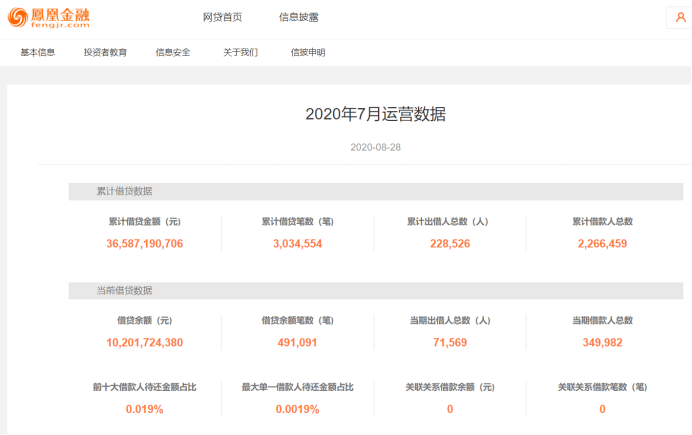Click the 借贷余额 value 10,201,724,380
This screenshot has height=435, width=692.
(x=144, y=342)
